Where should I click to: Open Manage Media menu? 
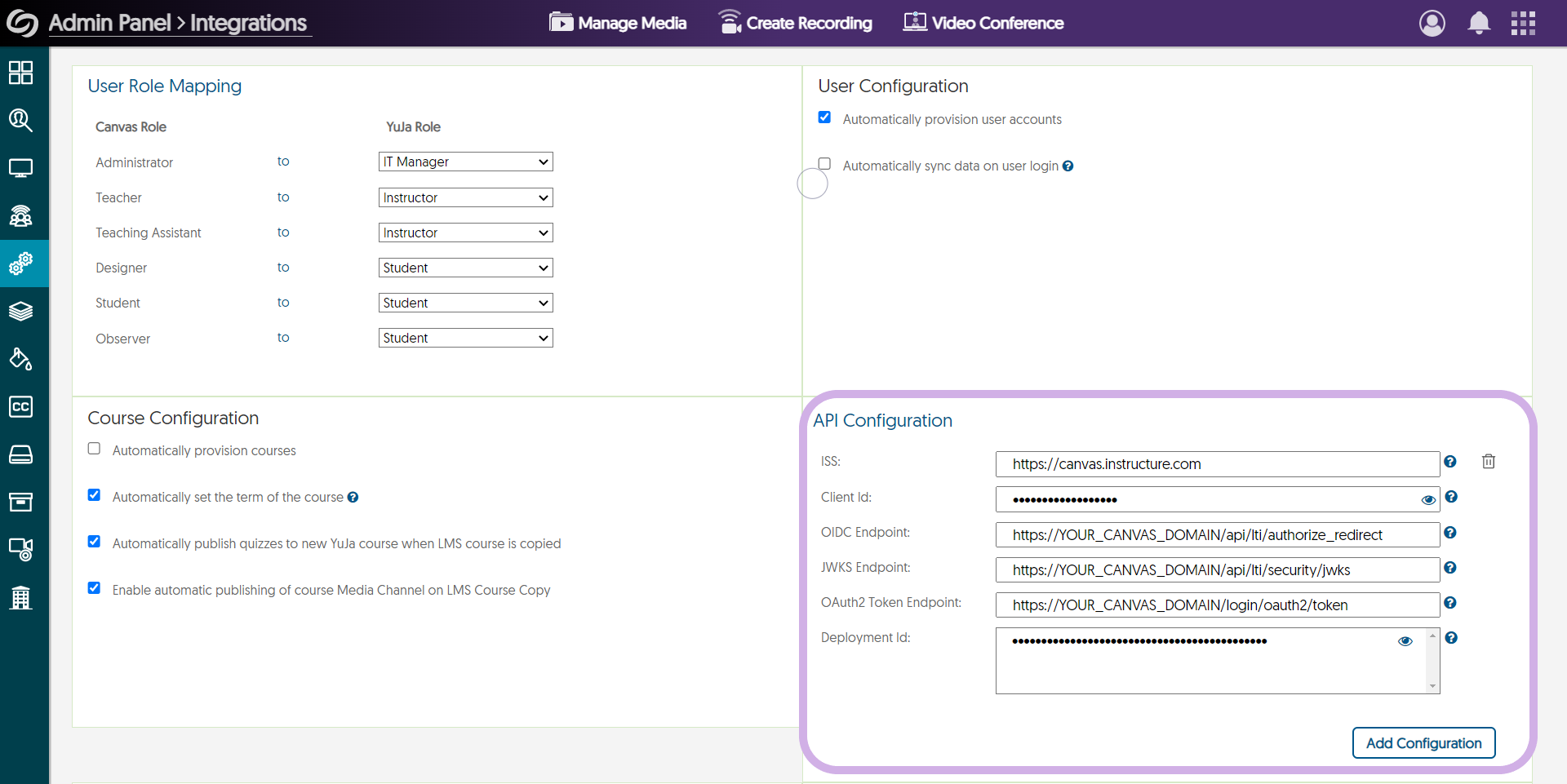[618, 23]
